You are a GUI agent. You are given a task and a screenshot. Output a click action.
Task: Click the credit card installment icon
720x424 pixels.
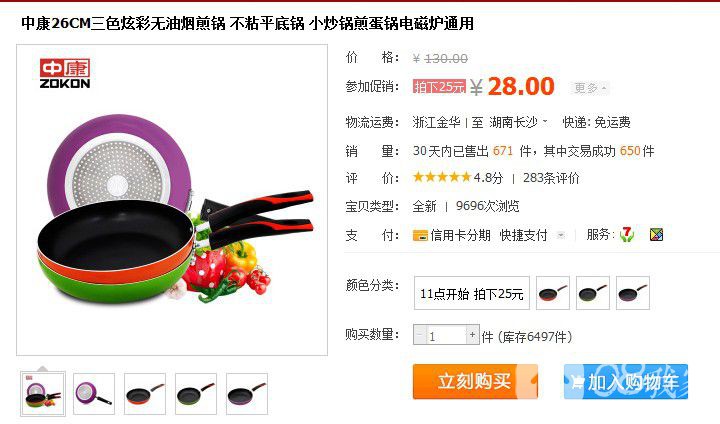pos(420,236)
